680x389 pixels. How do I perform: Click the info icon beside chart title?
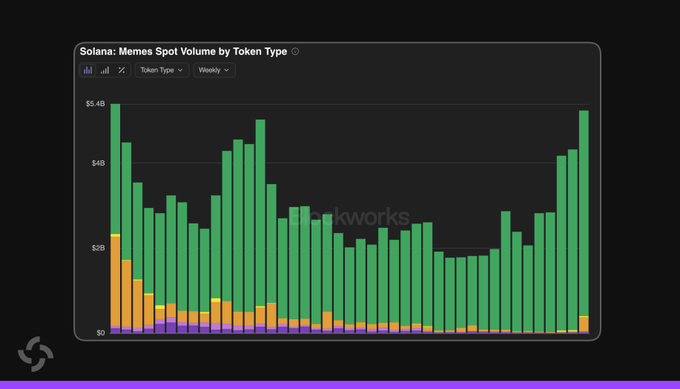[x=295, y=52]
